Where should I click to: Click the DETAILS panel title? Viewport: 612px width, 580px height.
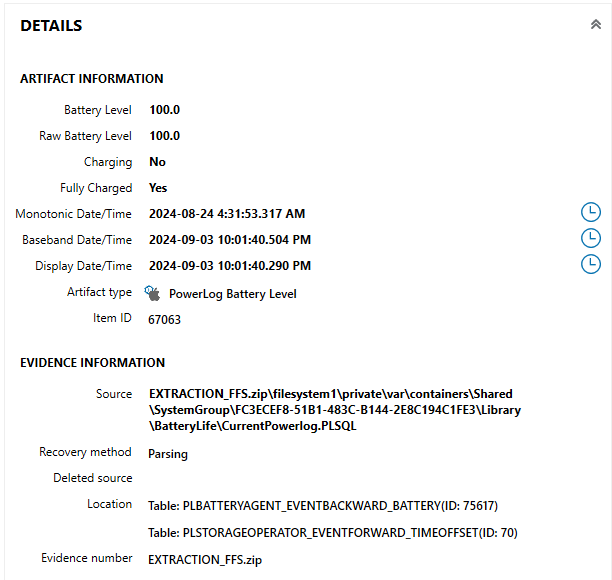pyautogui.click(x=51, y=26)
